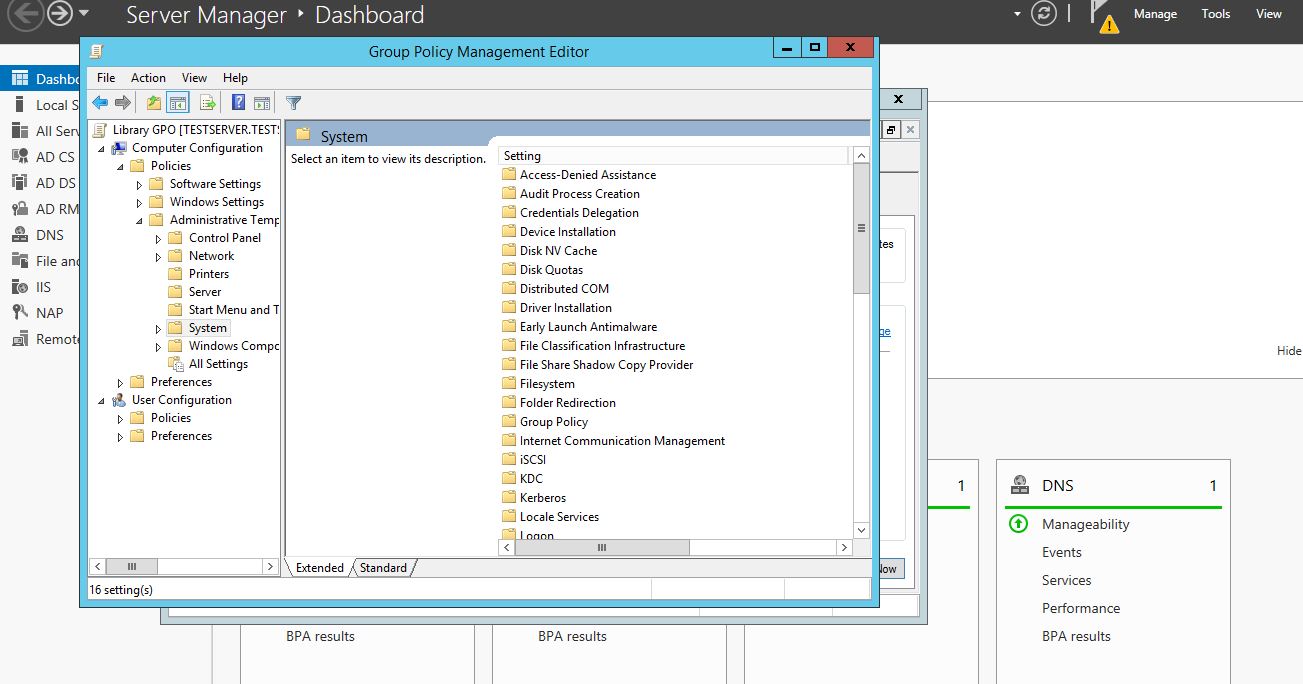Open the Kerberos folder in list
1303x684 pixels.
(x=543, y=498)
